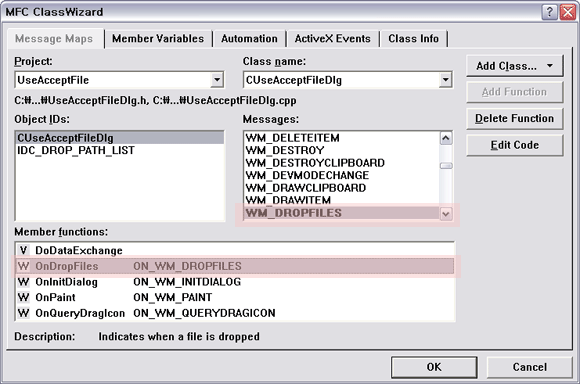Confirm with the OK button
The width and height of the screenshot is (580, 384).
[434, 367]
